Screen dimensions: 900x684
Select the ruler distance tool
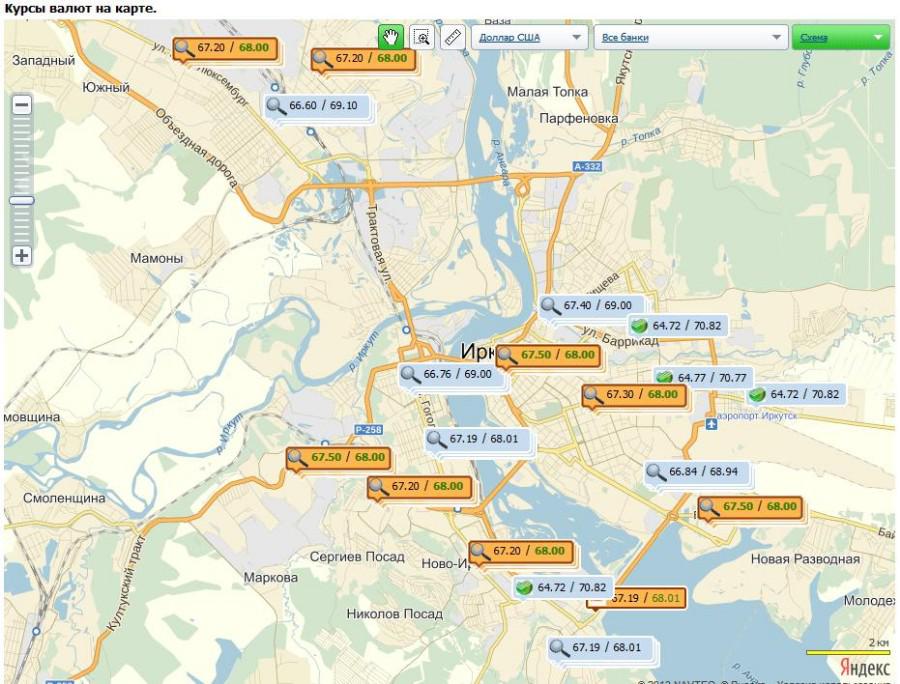453,37
